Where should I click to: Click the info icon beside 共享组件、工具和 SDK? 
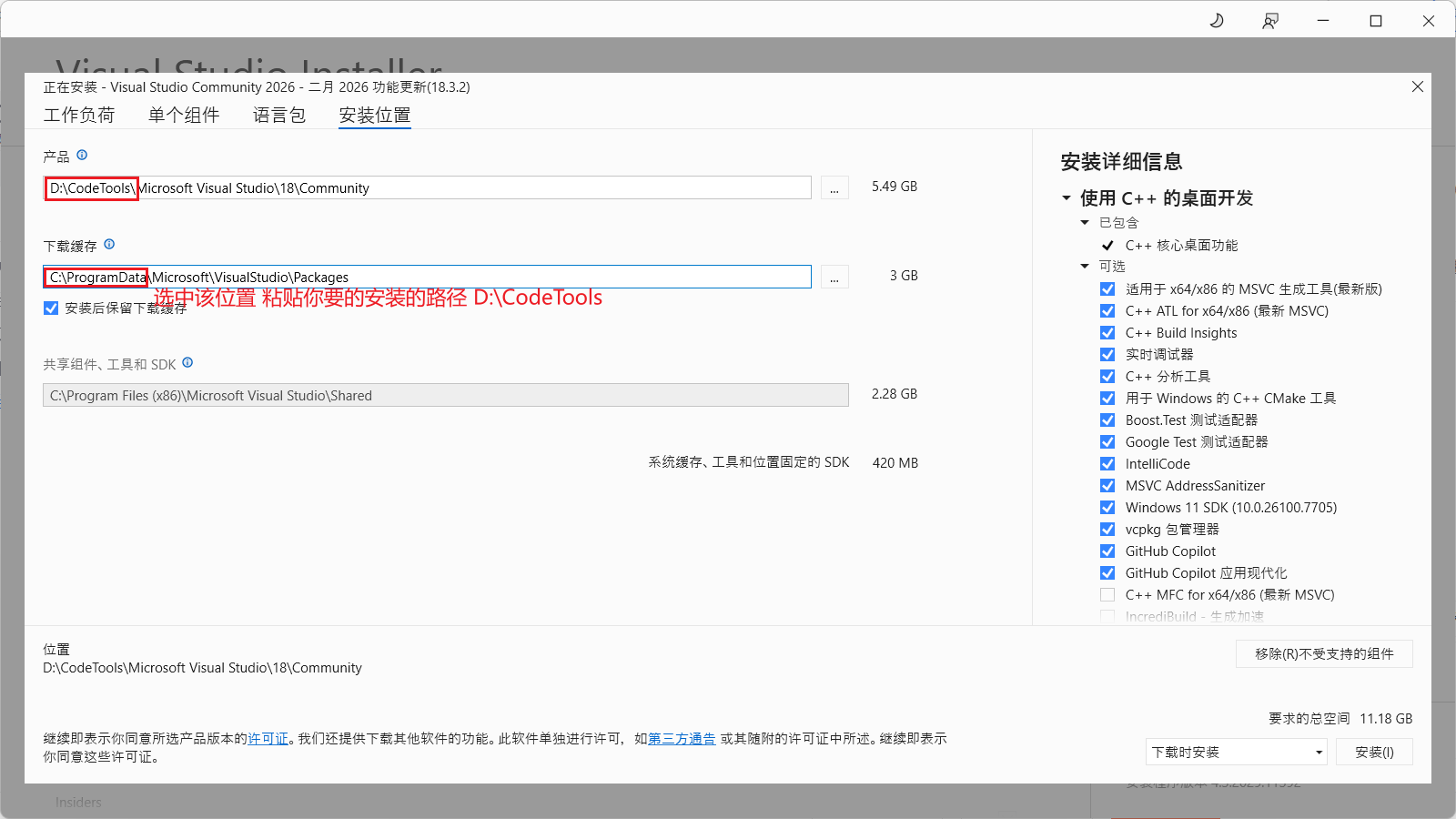tap(187, 362)
